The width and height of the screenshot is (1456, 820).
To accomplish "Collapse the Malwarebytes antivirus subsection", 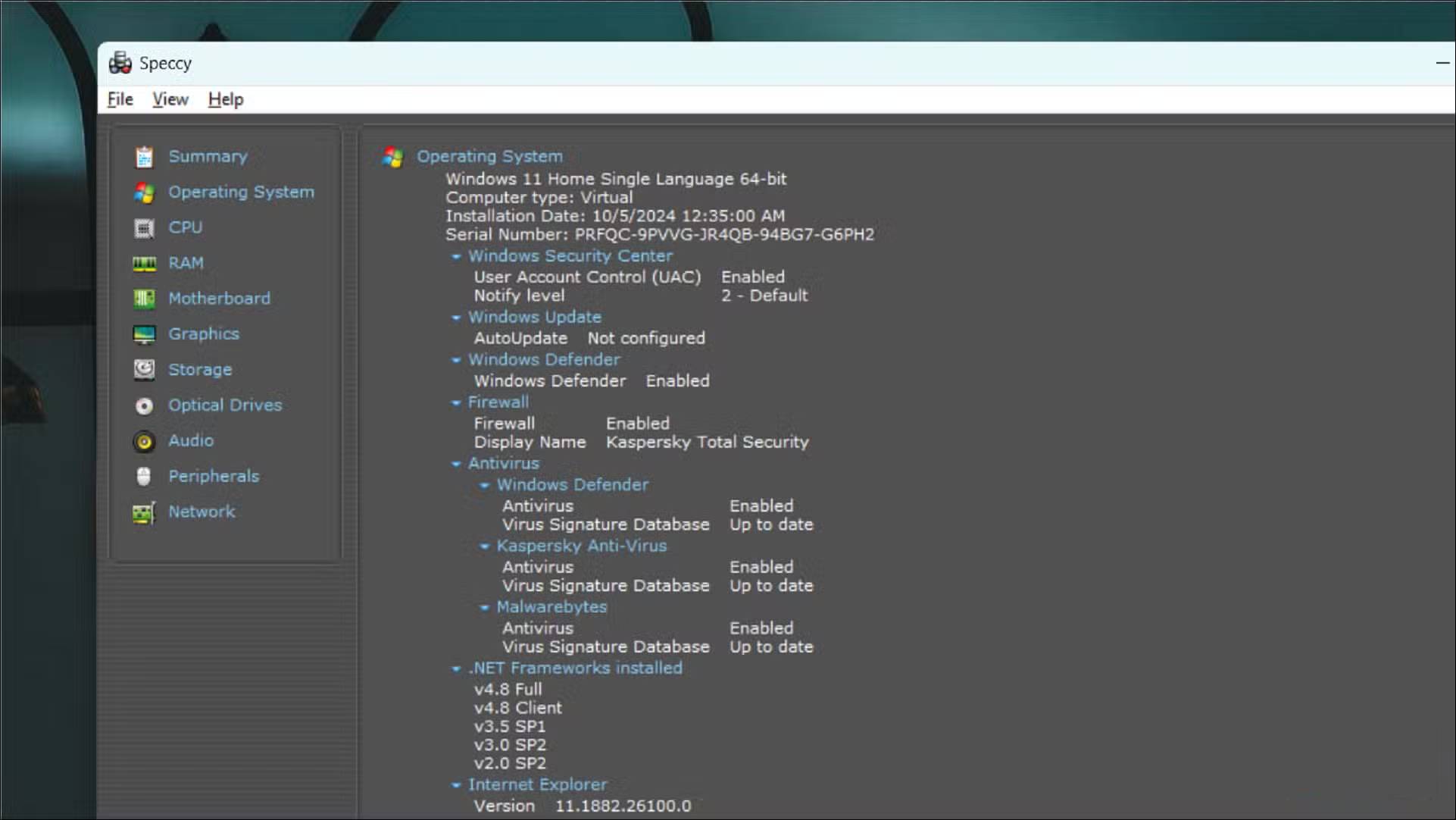I will 485,608.
